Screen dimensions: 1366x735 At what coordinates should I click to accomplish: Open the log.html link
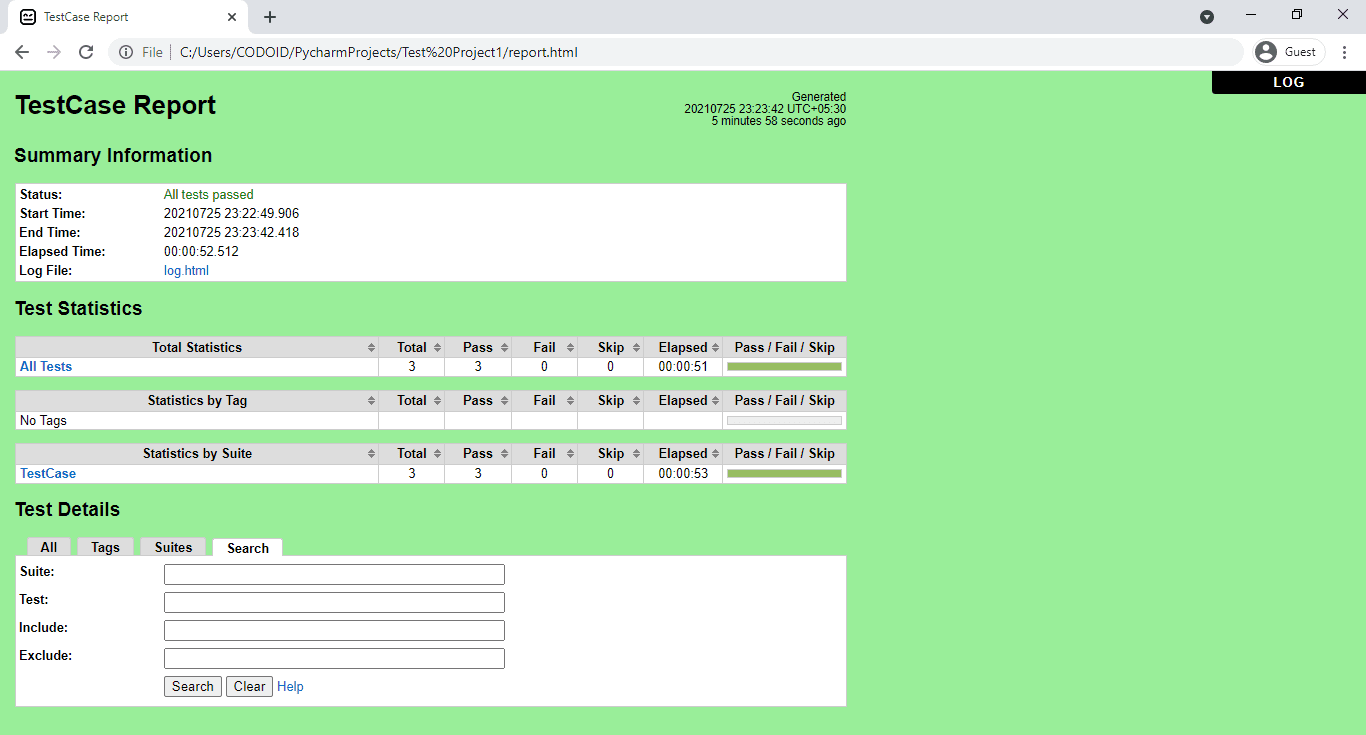coord(186,270)
